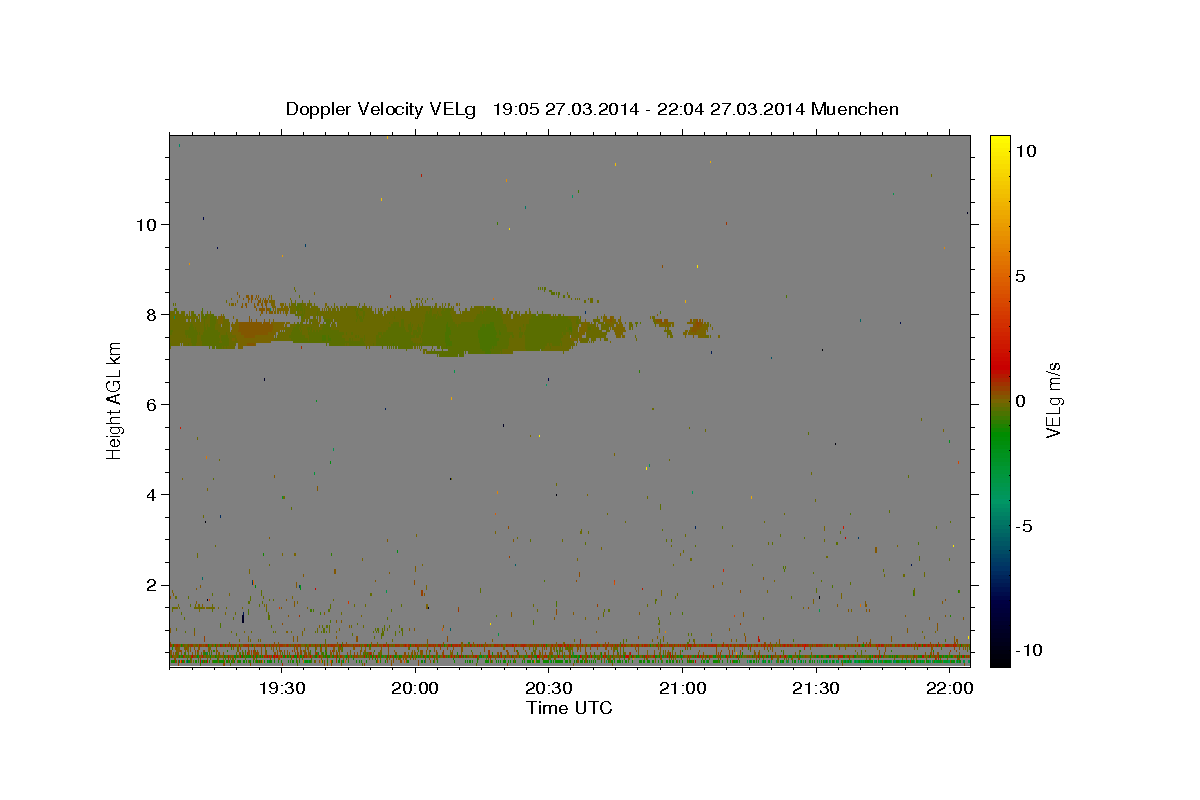Click the 22:00 time tick label
Image resolution: width=1200 pixels, height=800 pixels.
(x=949, y=688)
